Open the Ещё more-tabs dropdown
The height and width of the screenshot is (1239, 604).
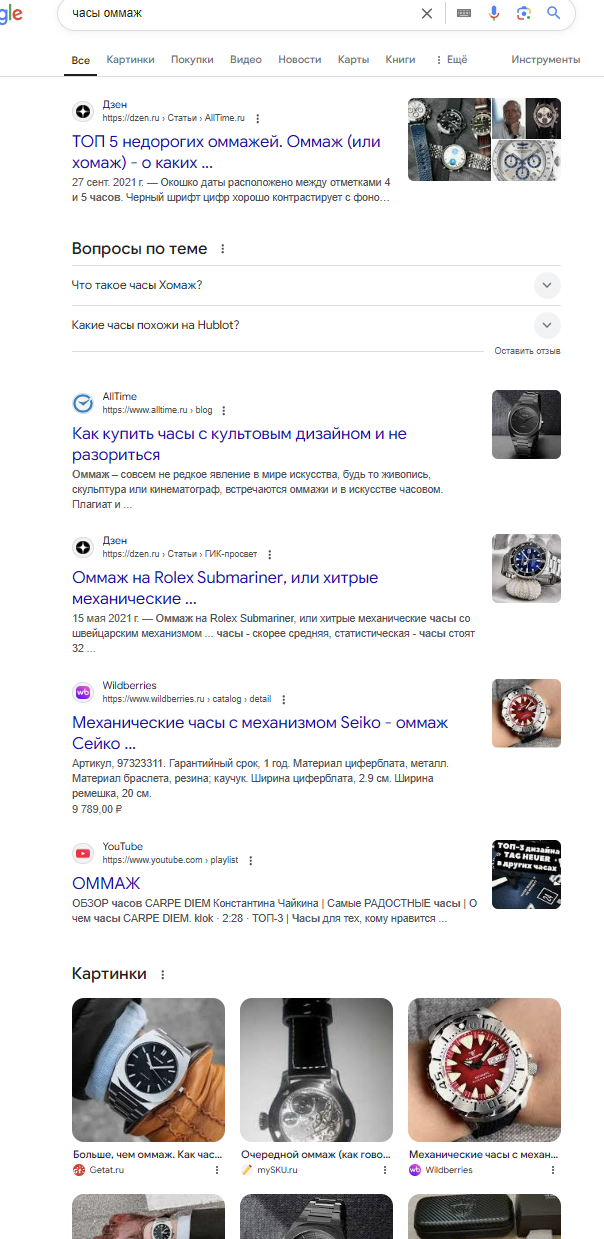click(x=452, y=60)
